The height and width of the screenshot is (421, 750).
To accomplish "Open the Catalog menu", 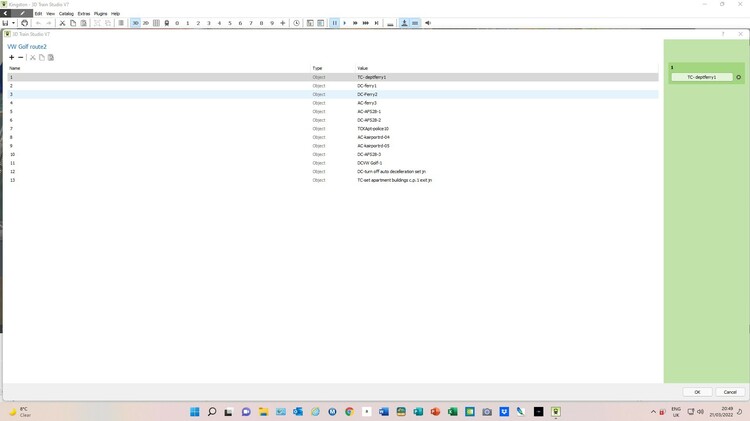I will pos(66,14).
